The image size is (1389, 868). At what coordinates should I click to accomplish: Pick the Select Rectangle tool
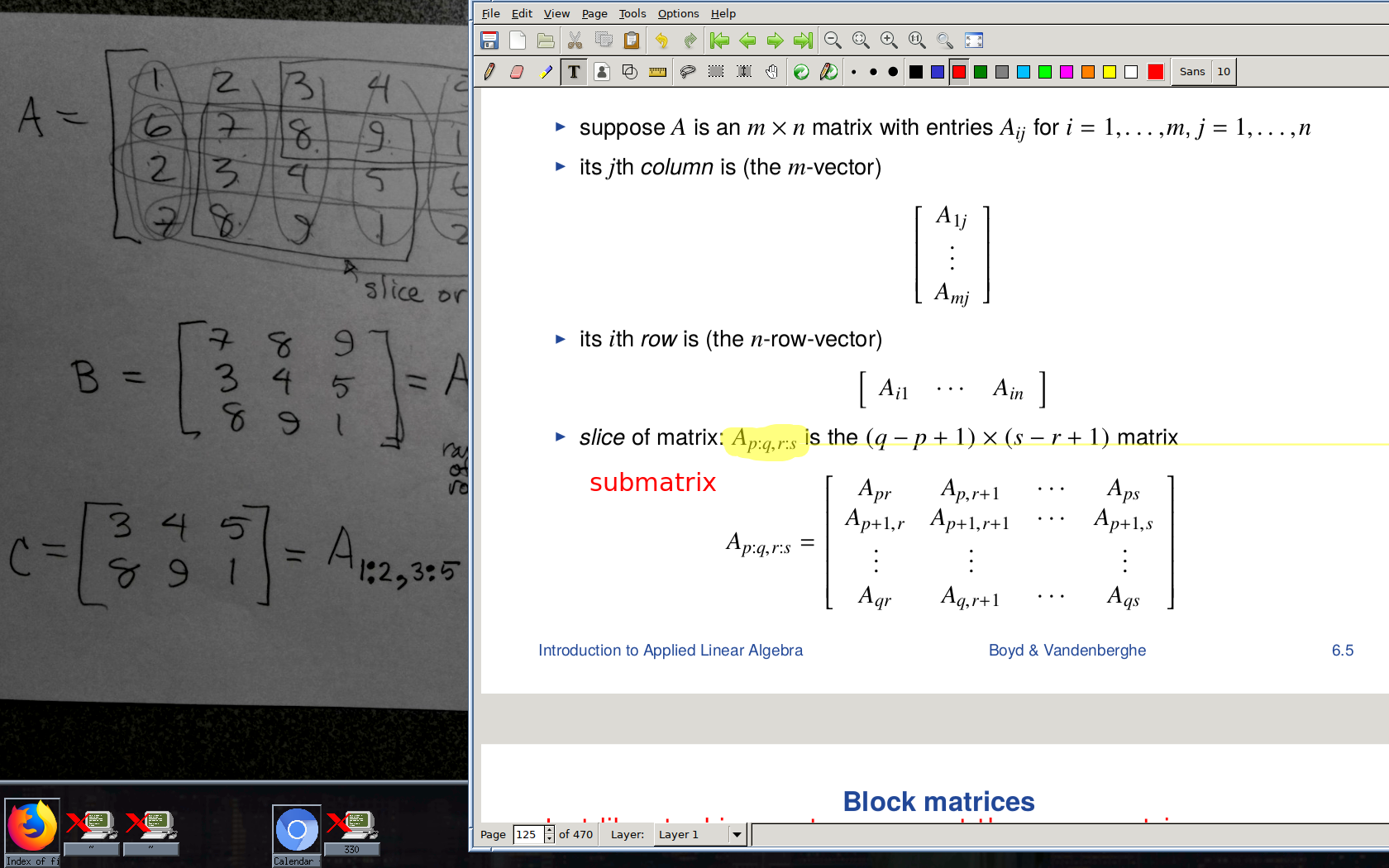coord(716,72)
